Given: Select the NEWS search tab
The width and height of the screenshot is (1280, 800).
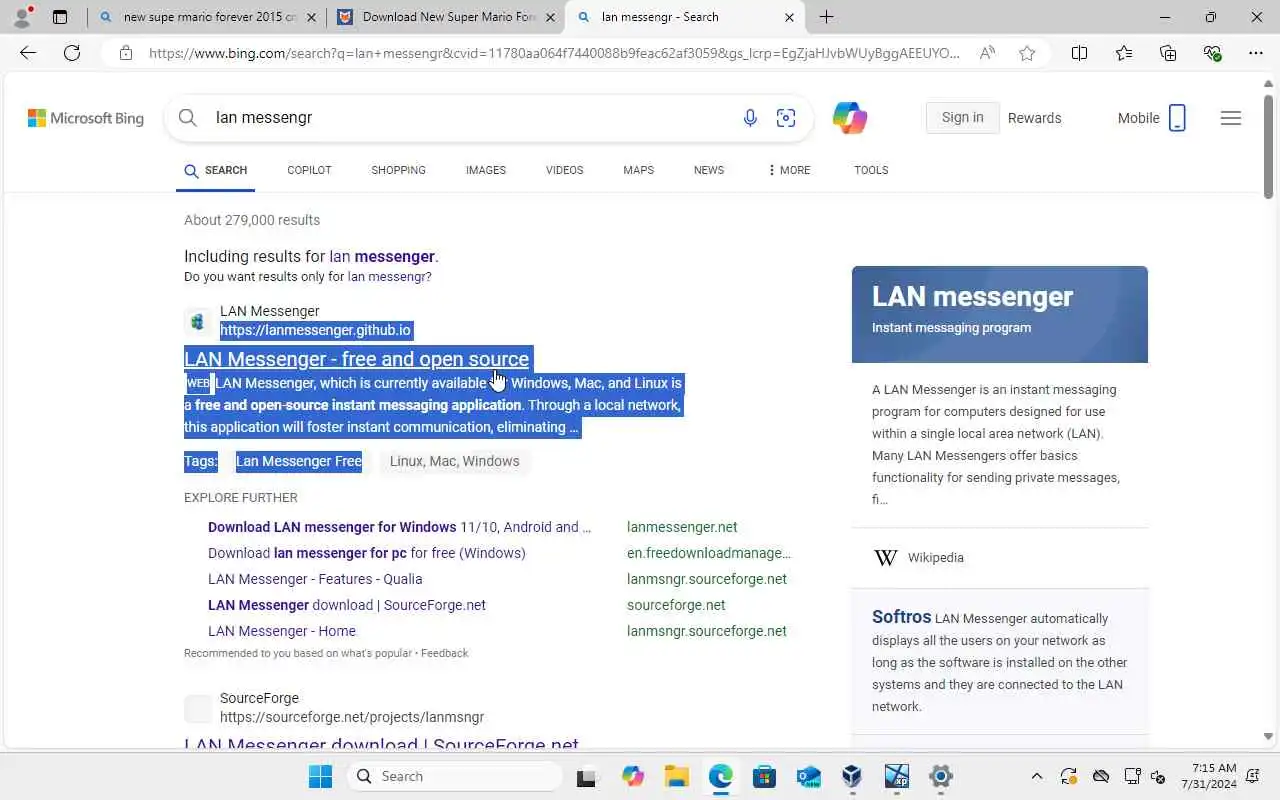Looking at the screenshot, I should tap(709, 170).
